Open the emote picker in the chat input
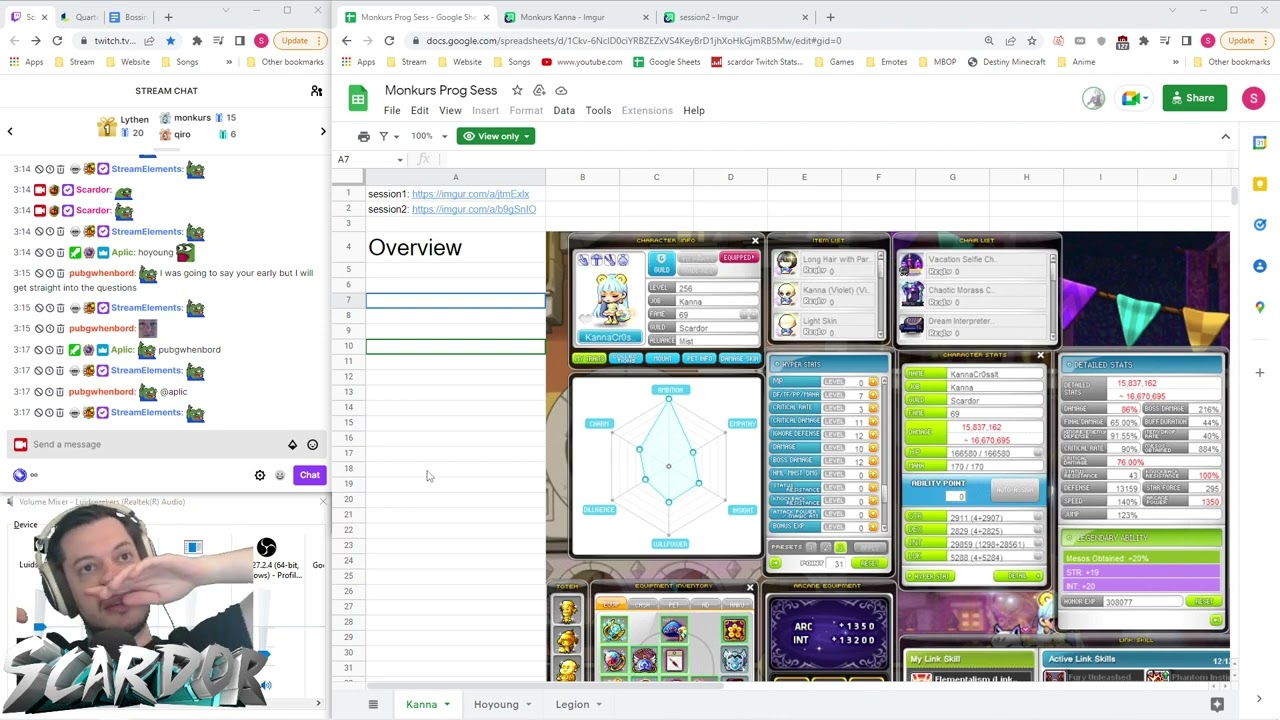The width and height of the screenshot is (1280, 720). coord(312,444)
